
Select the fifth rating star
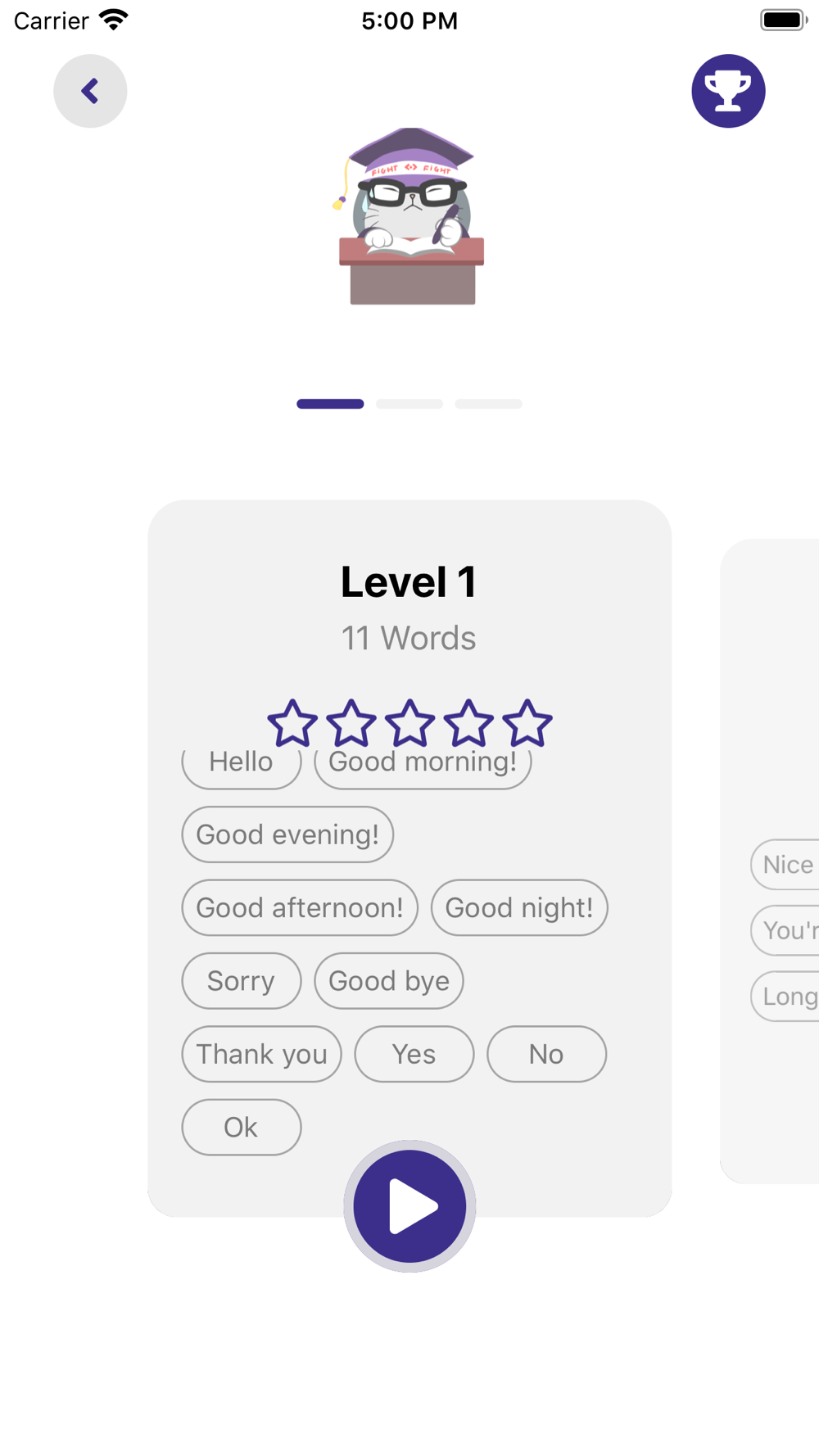[x=527, y=723]
